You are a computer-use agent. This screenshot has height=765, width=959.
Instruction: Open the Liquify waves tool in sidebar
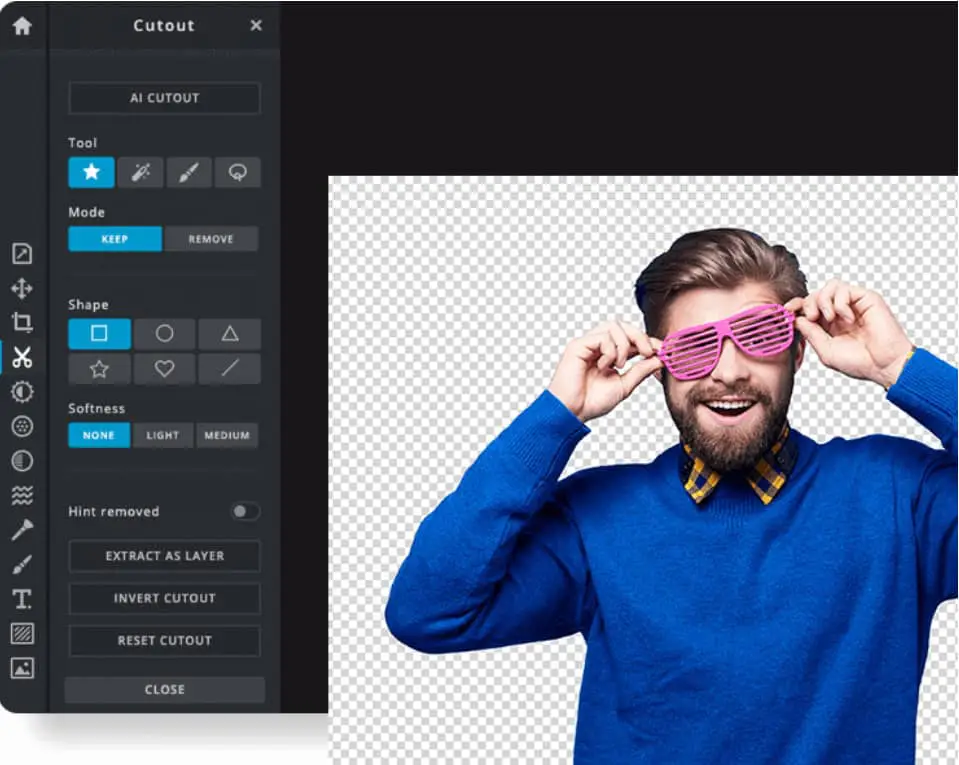click(x=22, y=495)
